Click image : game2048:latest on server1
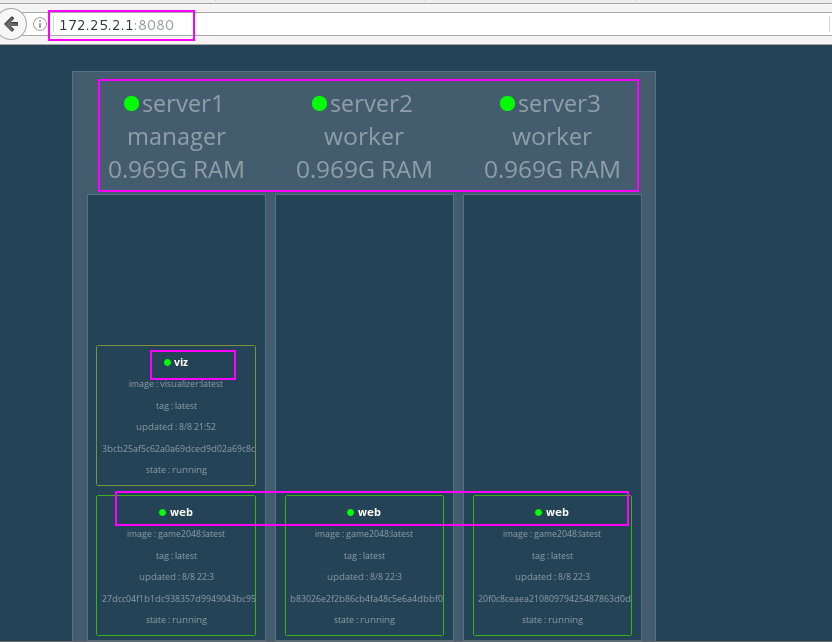The image size is (832, 642). coord(176,534)
